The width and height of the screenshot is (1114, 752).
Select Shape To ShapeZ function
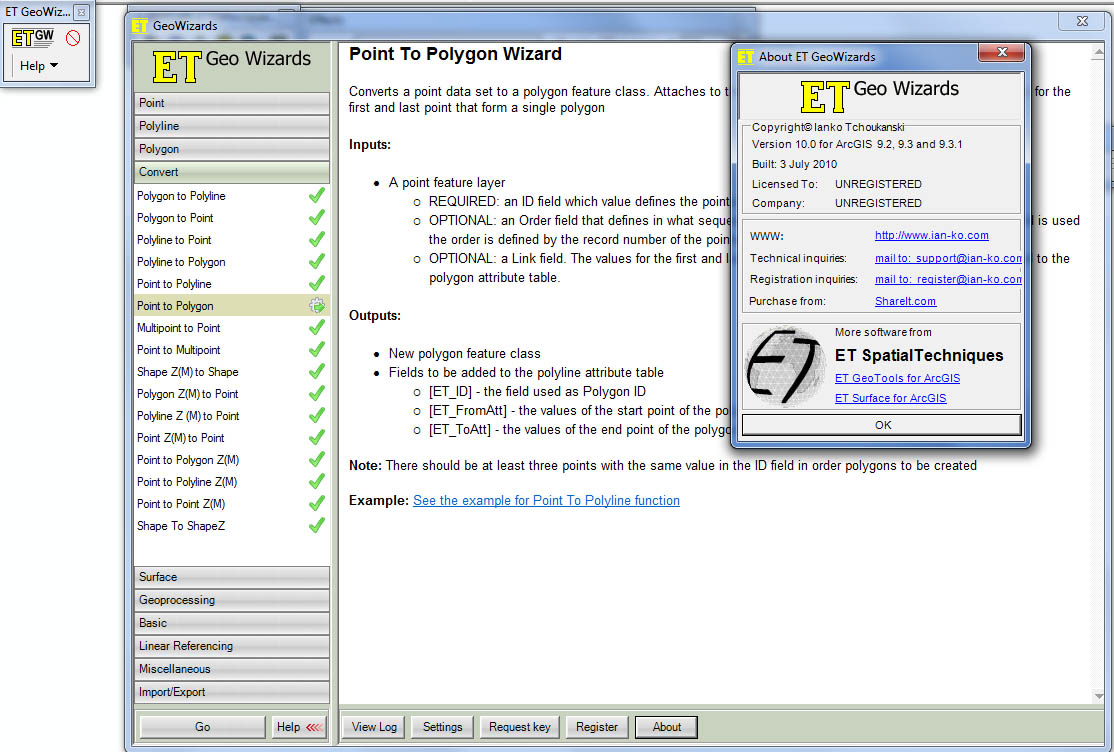click(181, 527)
